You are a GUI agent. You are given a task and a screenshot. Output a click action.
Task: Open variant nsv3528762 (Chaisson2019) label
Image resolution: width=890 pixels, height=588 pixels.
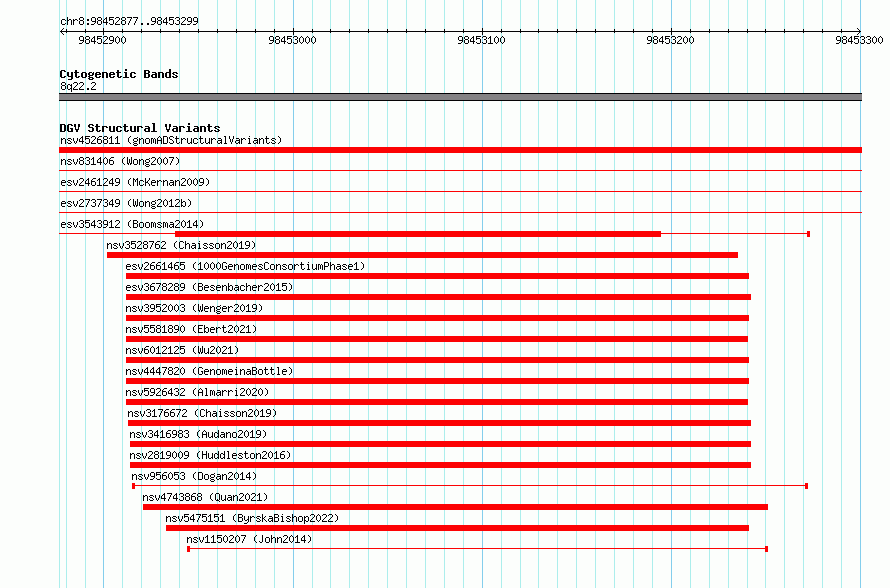(181, 245)
